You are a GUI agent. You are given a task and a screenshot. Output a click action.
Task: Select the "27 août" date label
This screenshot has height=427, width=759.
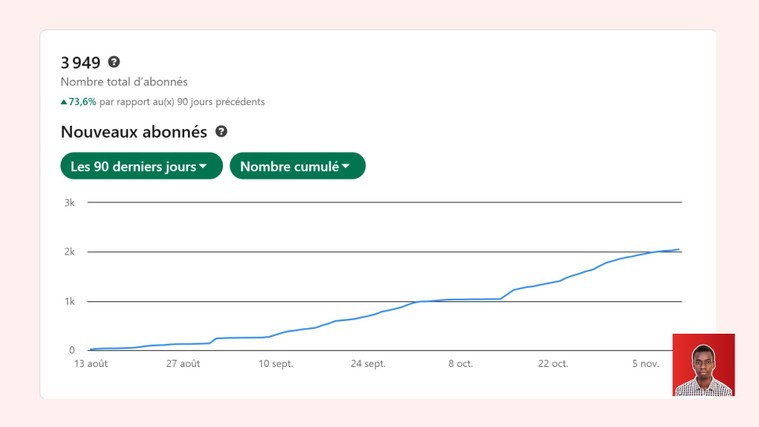(x=183, y=364)
